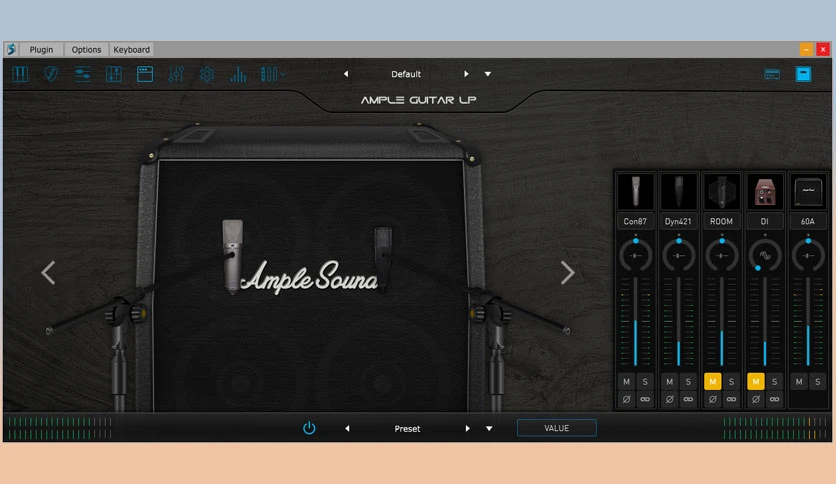836x484 pixels.
Task: Go to next preset after Default
Action: 466,74
